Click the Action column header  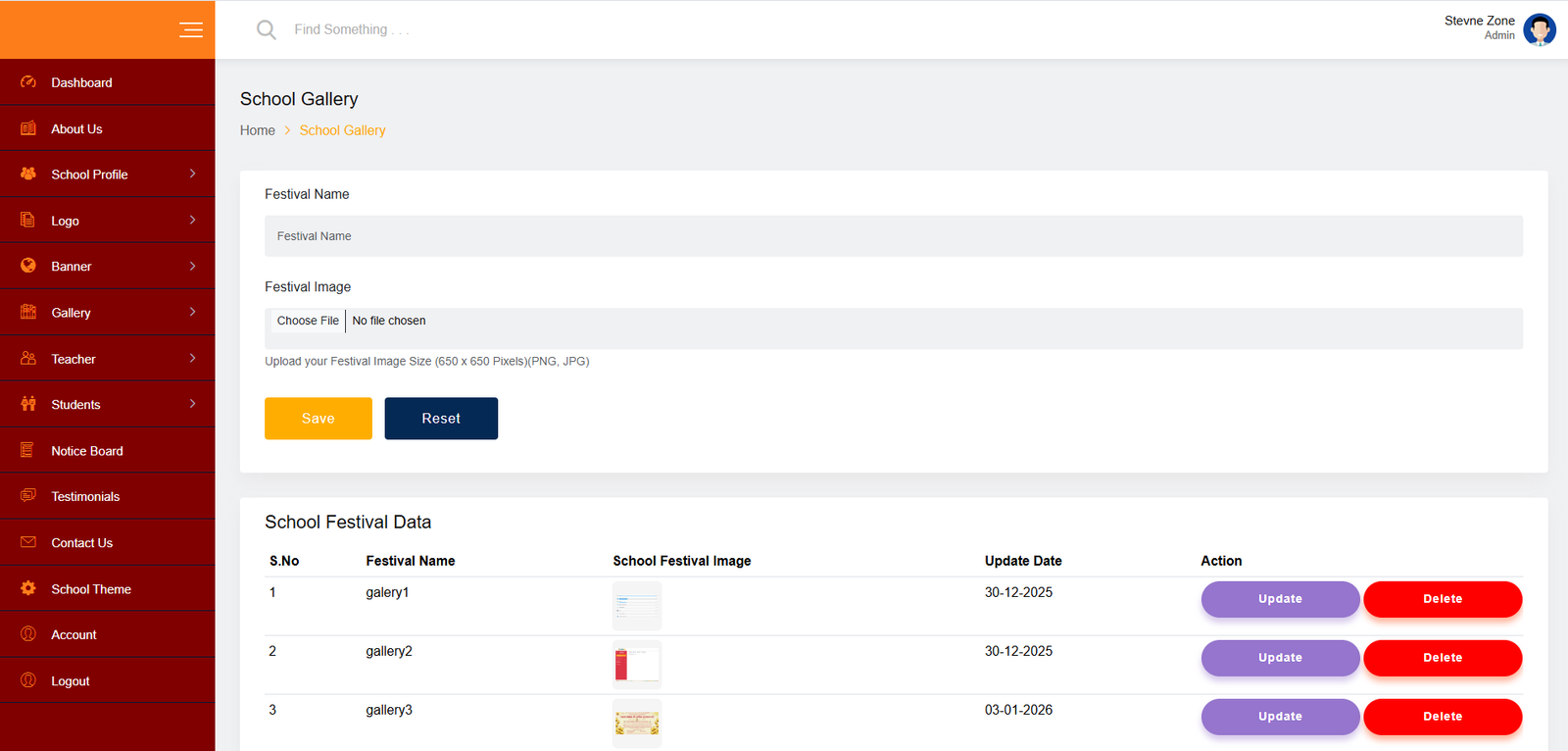pos(1221,561)
